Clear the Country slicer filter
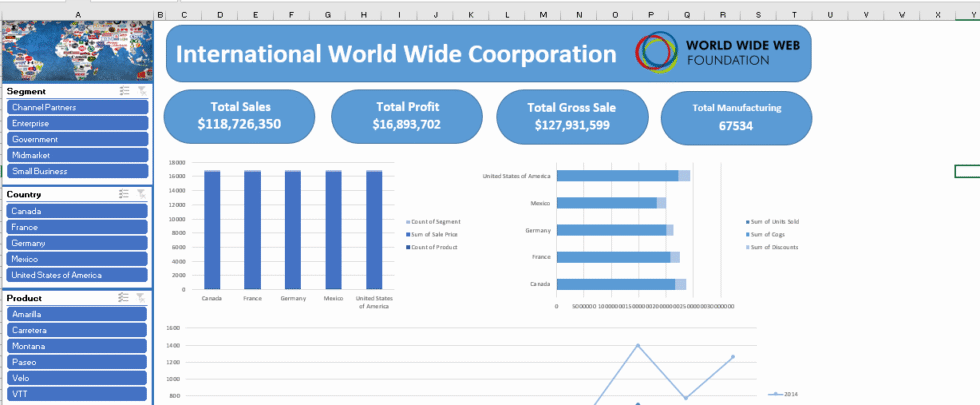 141,194
